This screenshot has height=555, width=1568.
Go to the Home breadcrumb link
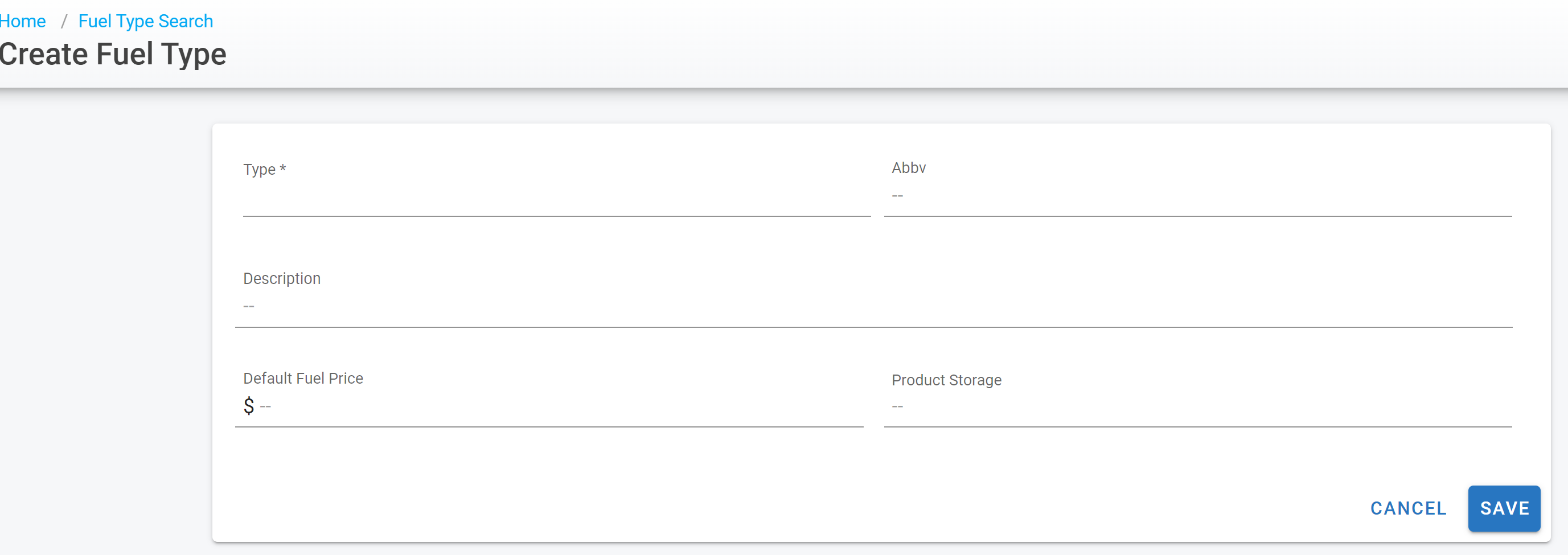pyautogui.click(x=23, y=21)
